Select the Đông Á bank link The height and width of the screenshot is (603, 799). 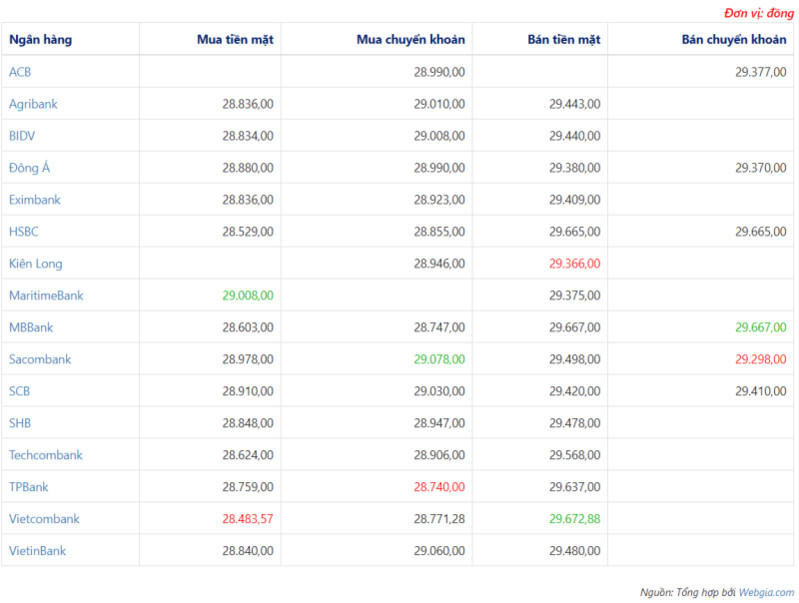coord(29,168)
